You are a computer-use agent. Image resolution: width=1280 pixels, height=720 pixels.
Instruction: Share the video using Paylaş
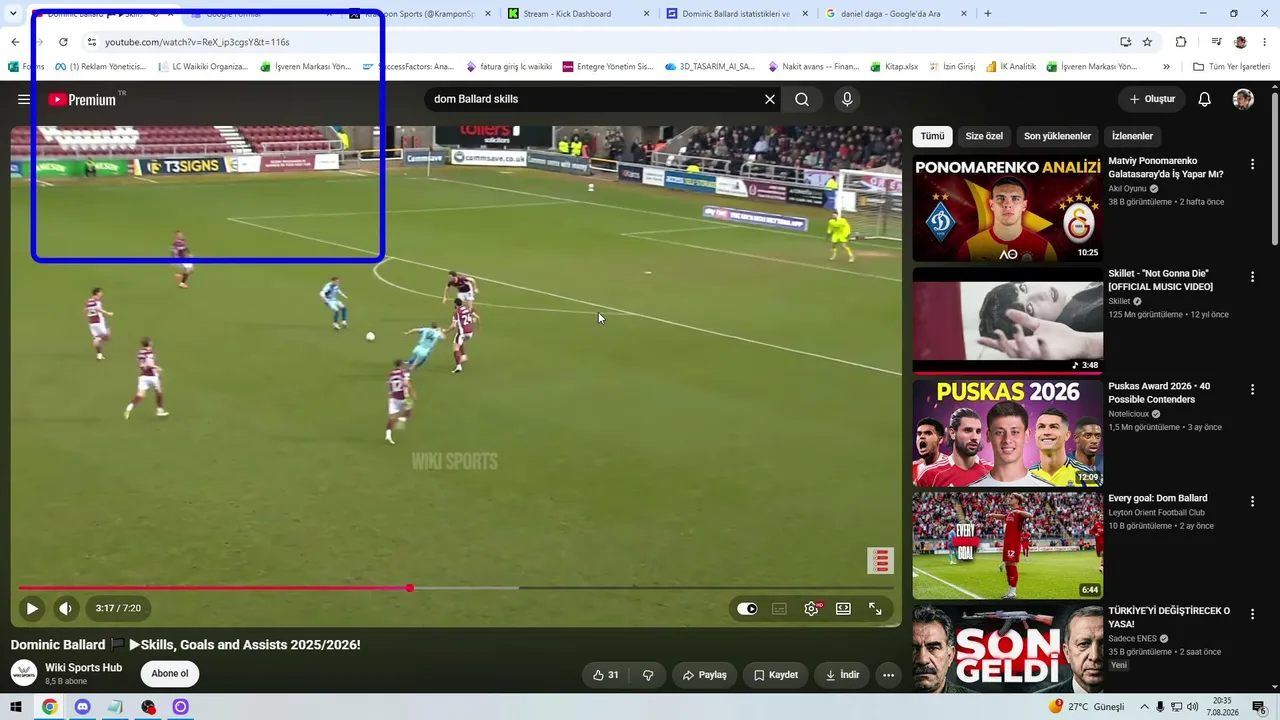point(705,675)
